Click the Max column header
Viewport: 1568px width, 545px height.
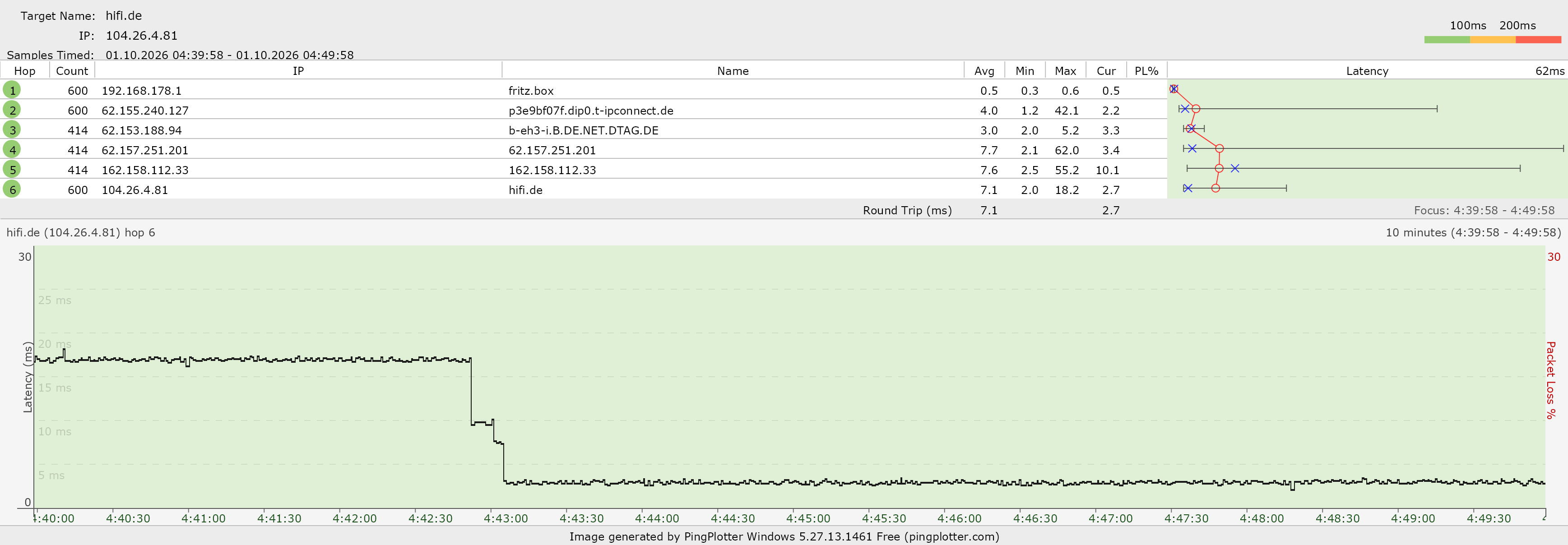tap(1065, 70)
